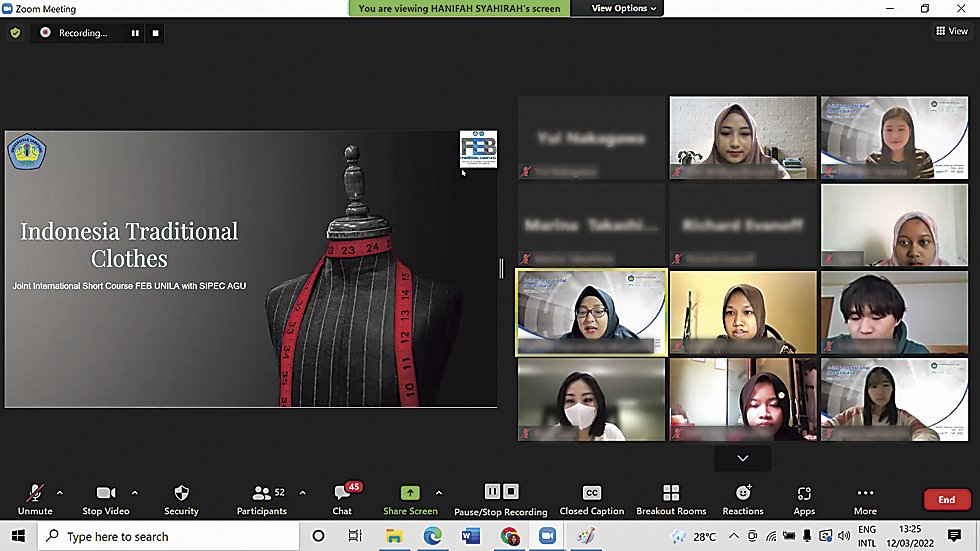Viewport: 980px width, 551px height.
Task: Select the Richard Evanoff participant tile
Action: 742,225
